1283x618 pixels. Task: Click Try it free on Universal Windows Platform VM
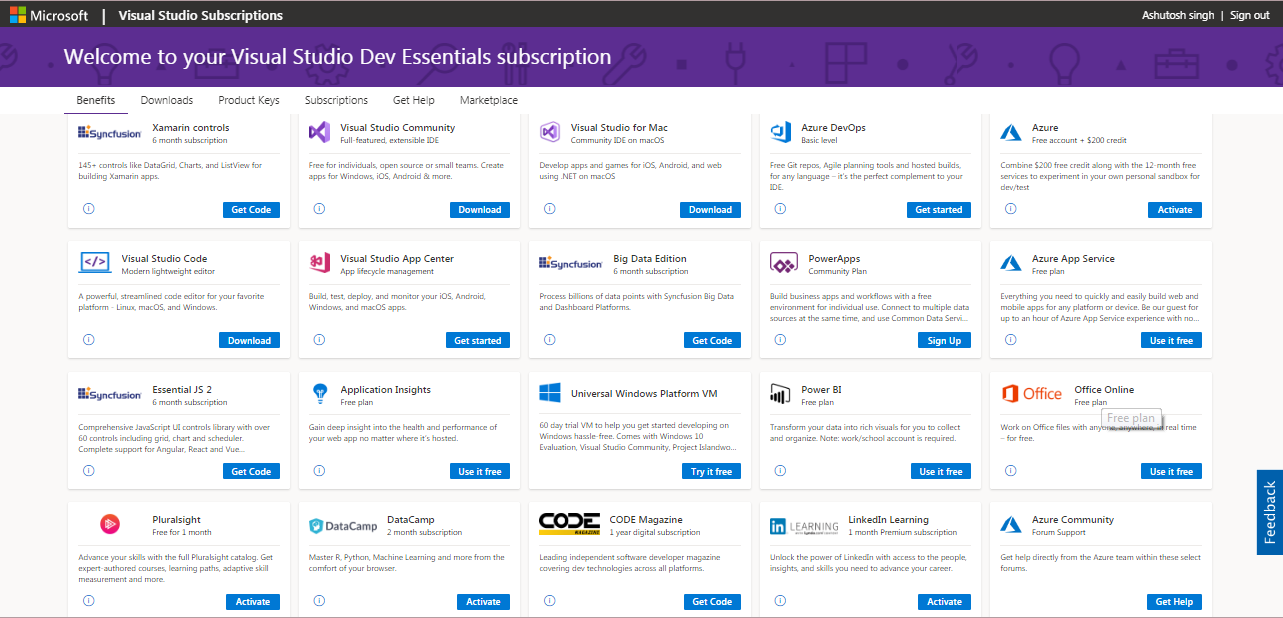coord(712,472)
